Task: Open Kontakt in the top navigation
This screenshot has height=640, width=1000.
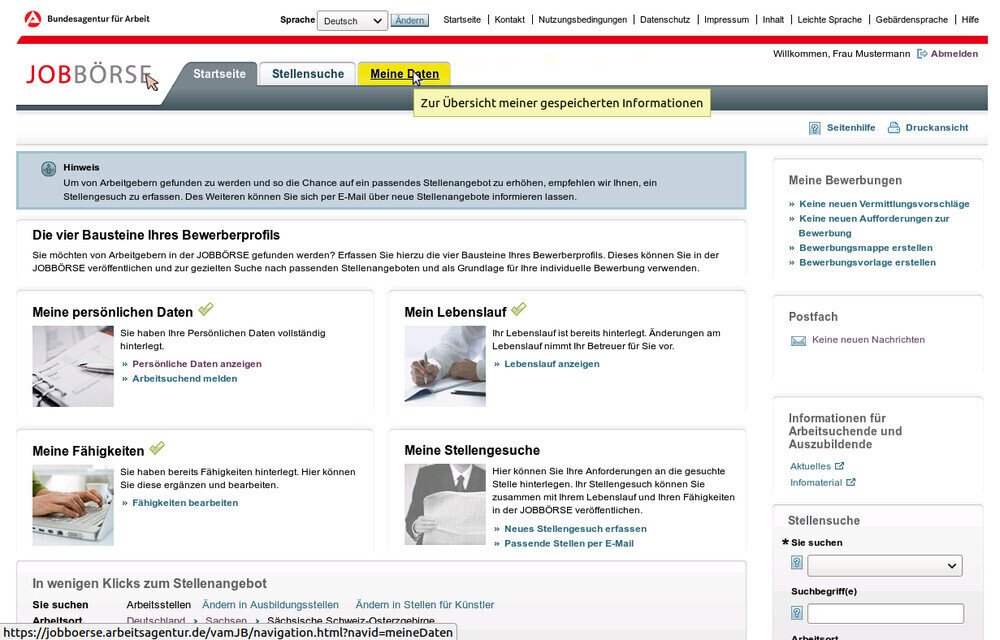Action: [510, 20]
